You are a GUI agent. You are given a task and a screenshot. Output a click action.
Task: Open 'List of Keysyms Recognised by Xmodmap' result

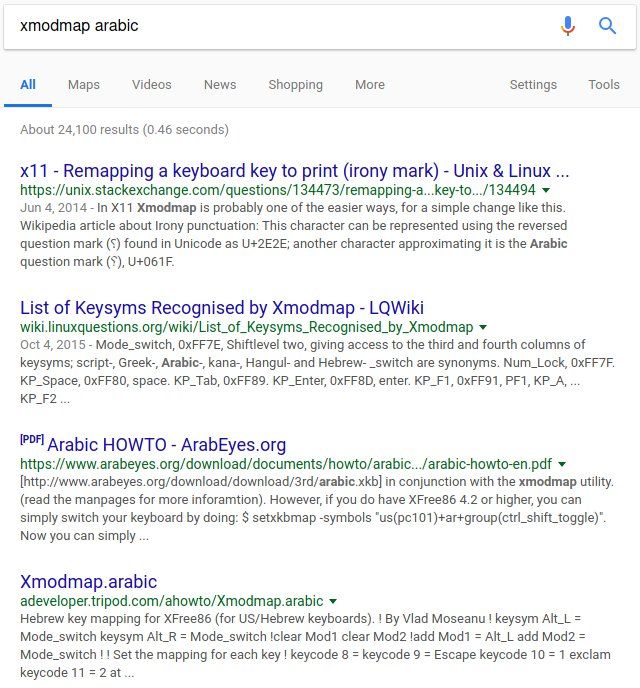point(222,308)
